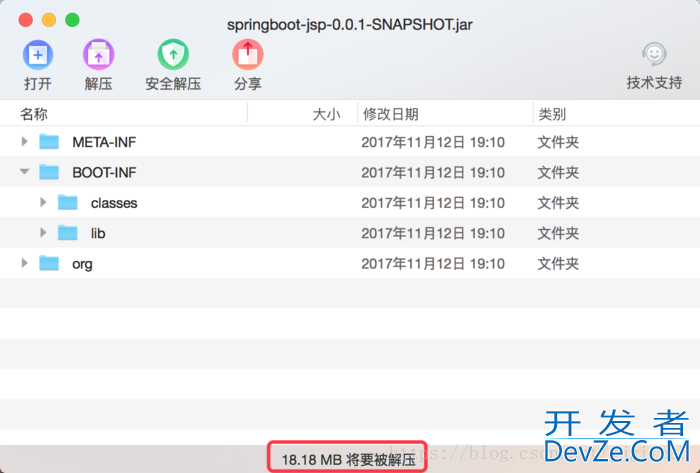Click the modified date of lib

(433, 233)
